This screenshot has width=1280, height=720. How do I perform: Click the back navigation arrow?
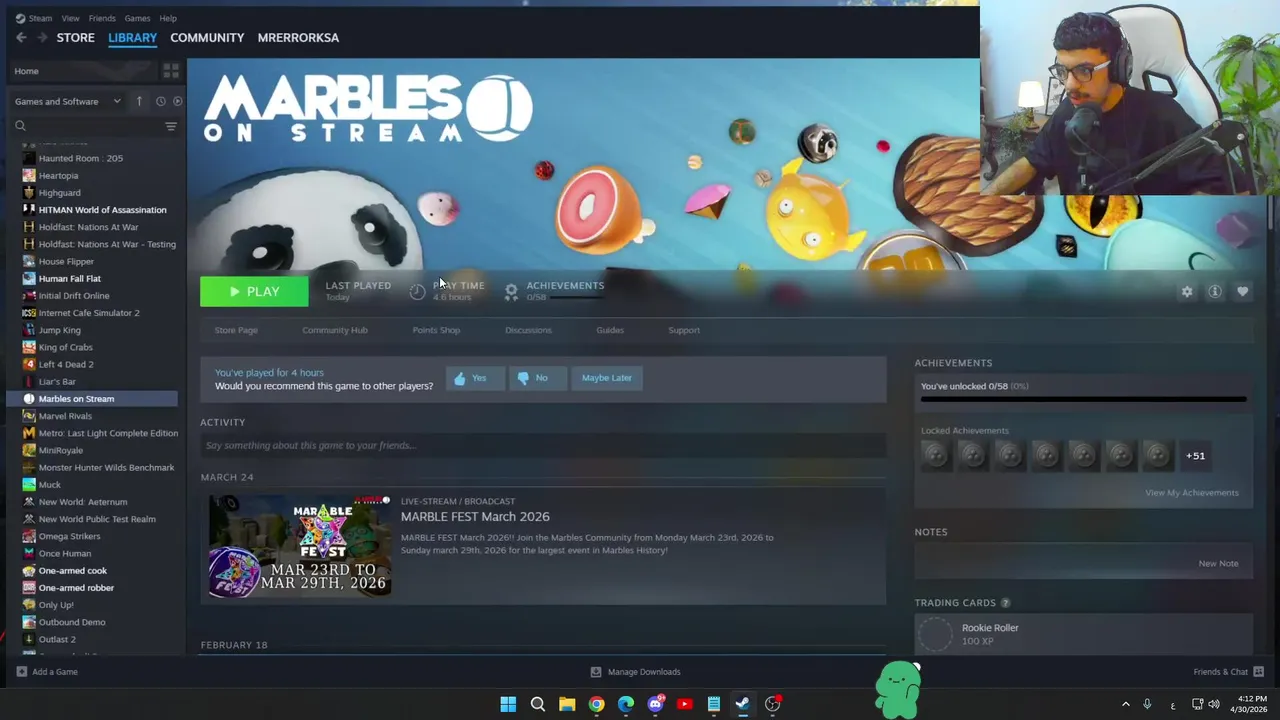pyautogui.click(x=21, y=37)
